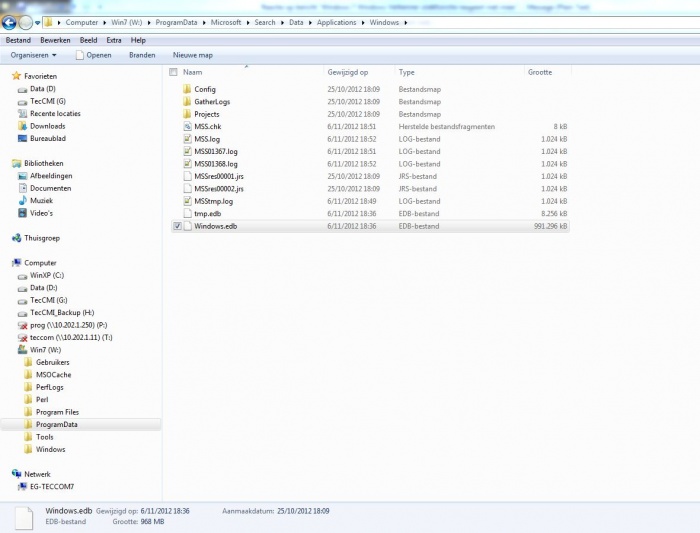The height and width of the screenshot is (533, 700).
Task: Select the Config folder icon
Action: 187,89
